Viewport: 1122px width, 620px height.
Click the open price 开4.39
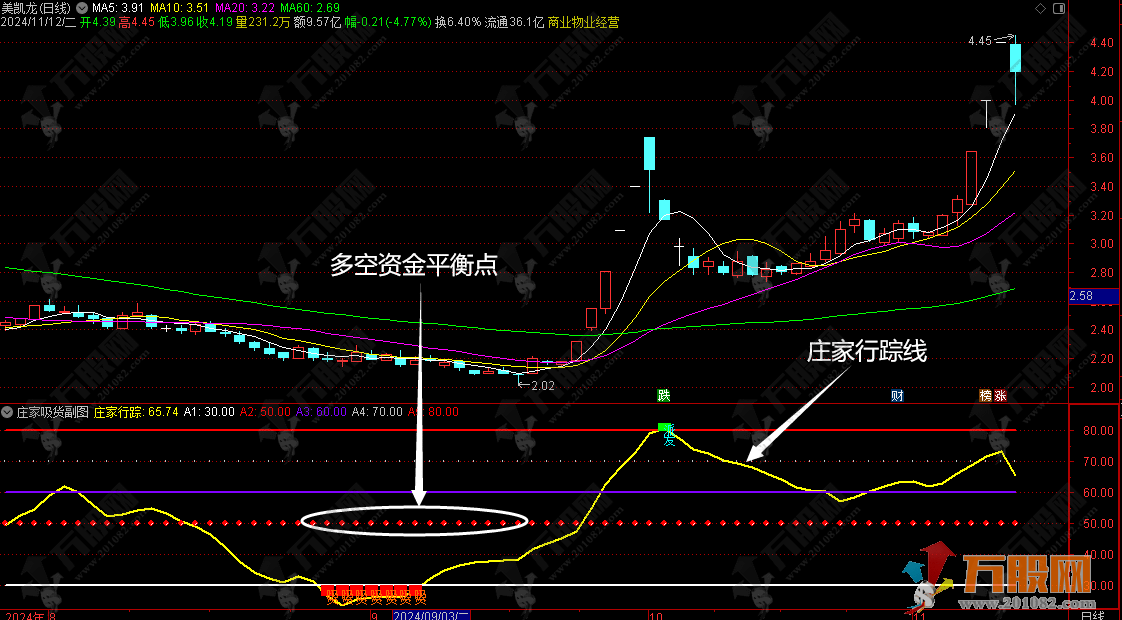coord(98,22)
